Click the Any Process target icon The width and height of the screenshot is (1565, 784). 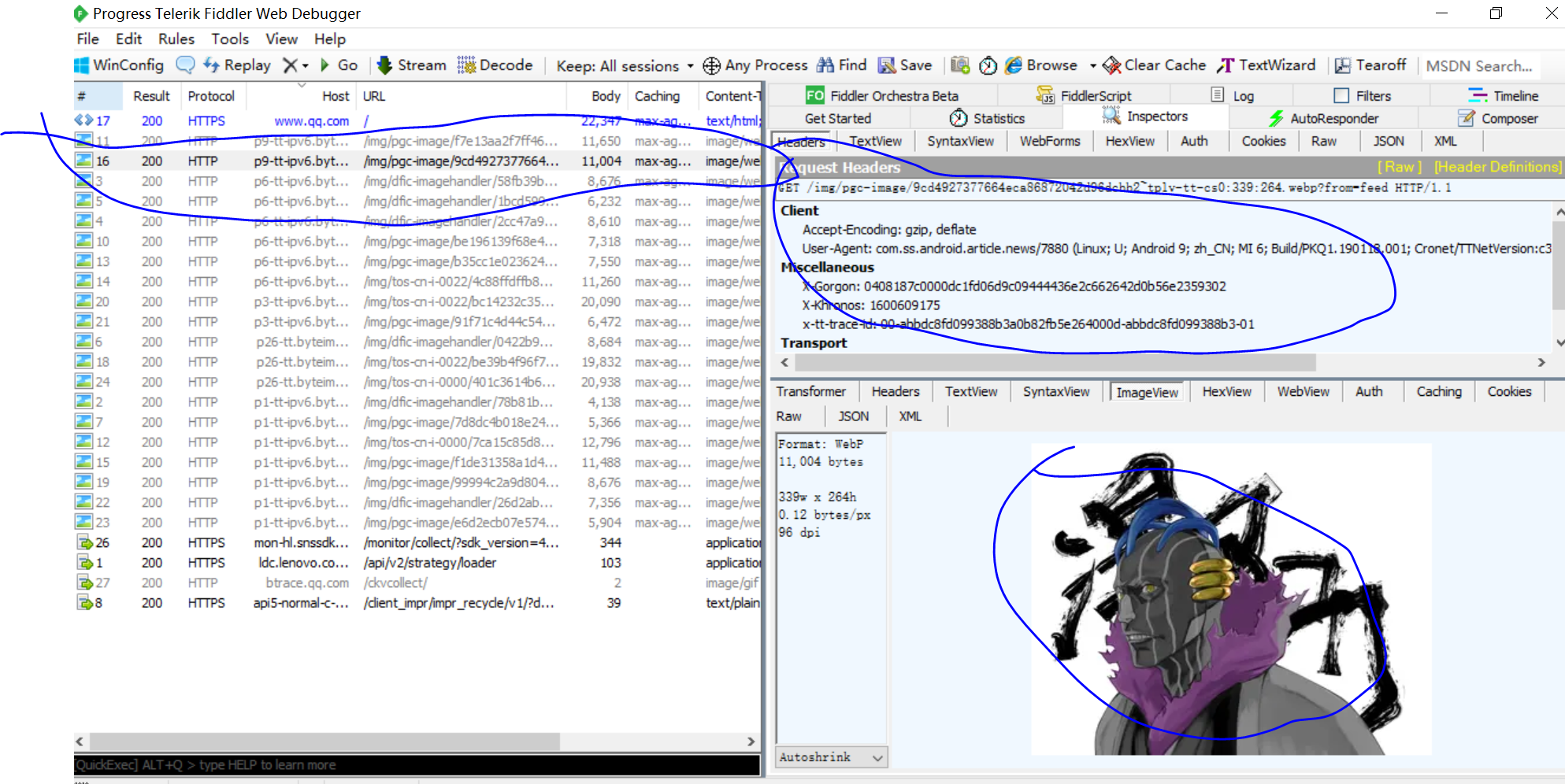pyautogui.click(x=711, y=65)
